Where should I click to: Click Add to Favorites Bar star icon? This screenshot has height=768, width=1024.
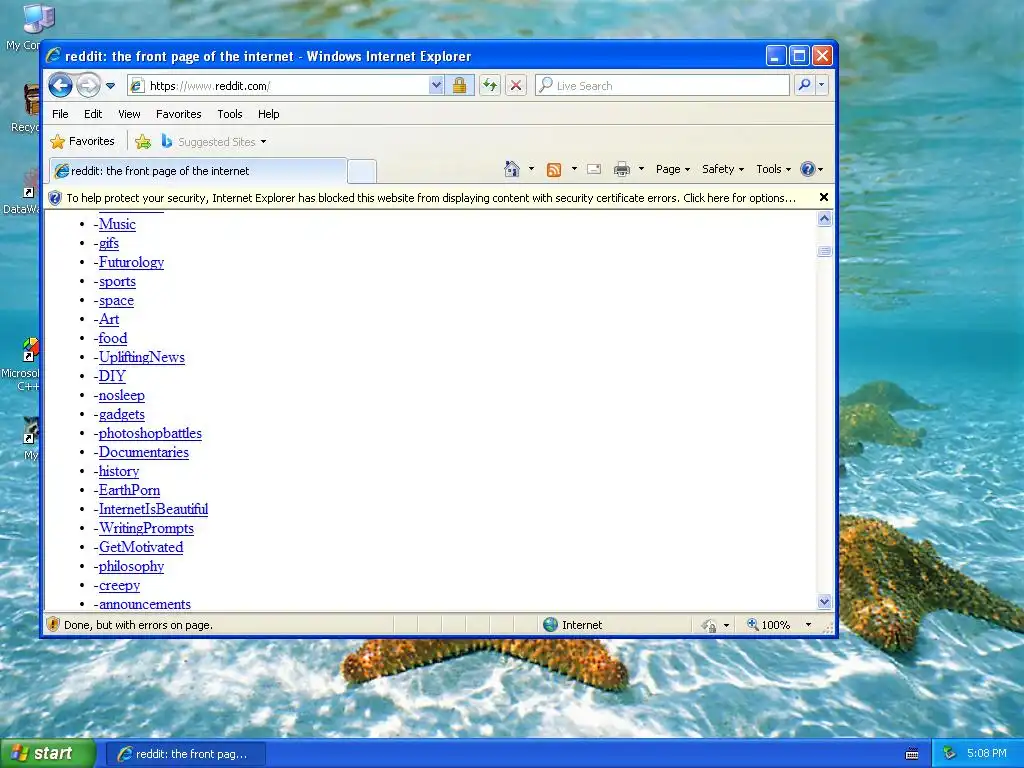point(143,141)
